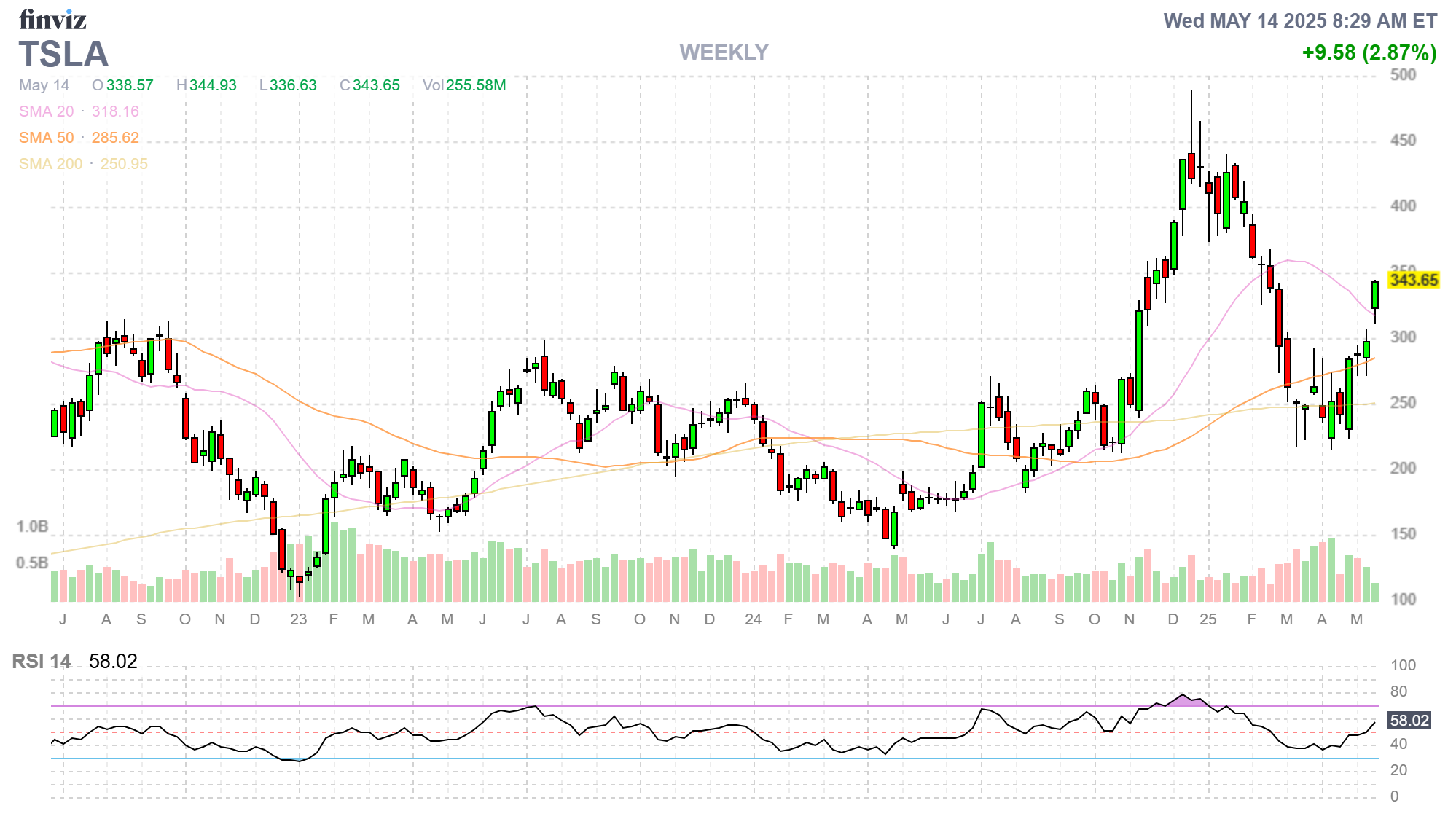Click the '24' year marker on axis
1456x819 pixels.
click(753, 619)
